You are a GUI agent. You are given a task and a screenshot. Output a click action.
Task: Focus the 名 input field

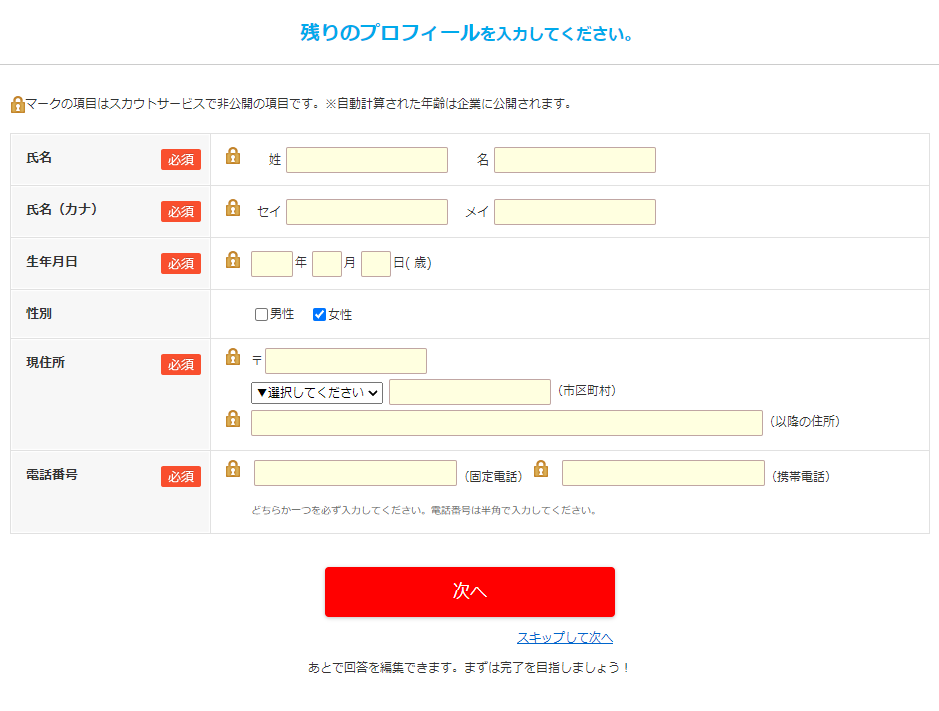click(x=574, y=160)
